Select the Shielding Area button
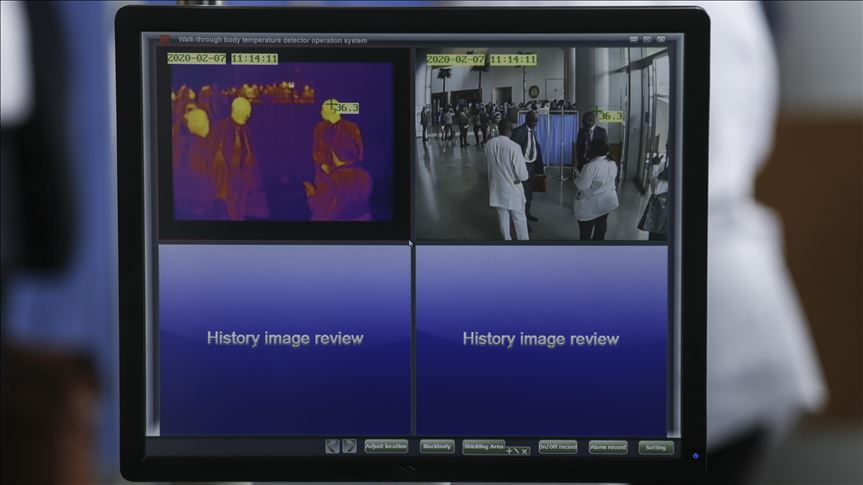 (483, 446)
